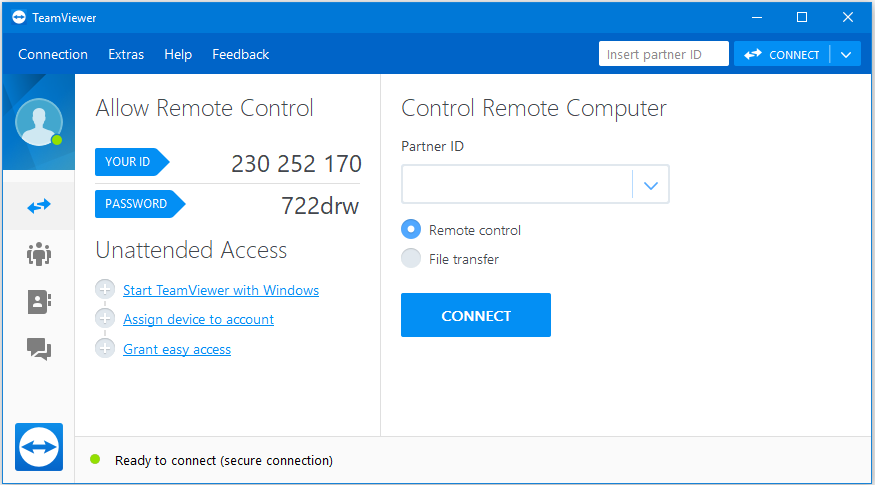Open Assign device to account link

[x=199, y=319]
